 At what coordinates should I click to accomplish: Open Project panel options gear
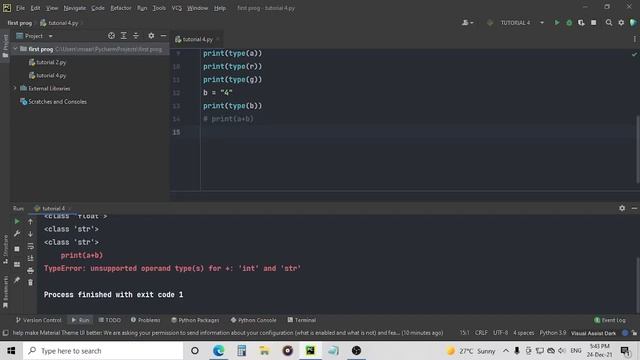151,36
